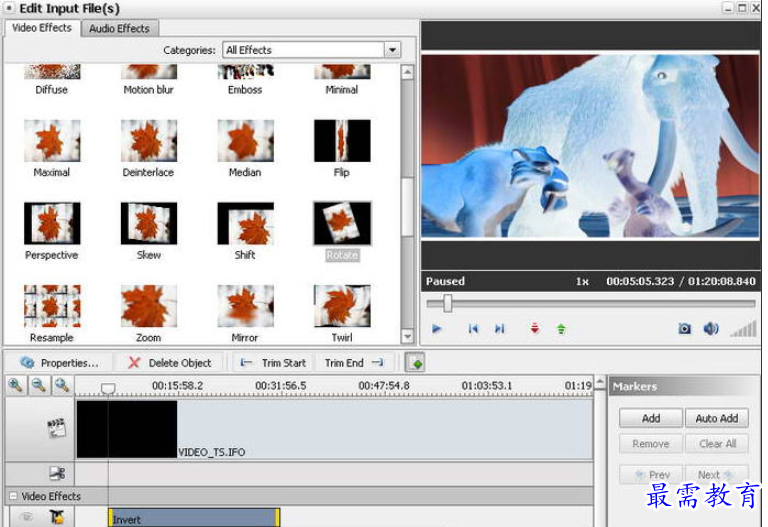
Task: Click the timeline playhead cursor
Action: coord(108,388)
